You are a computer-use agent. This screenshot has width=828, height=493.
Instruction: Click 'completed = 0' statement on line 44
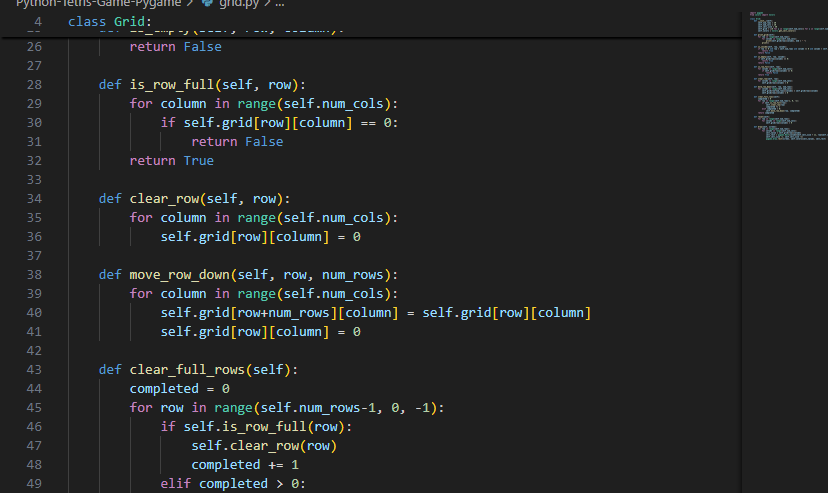pyautogui.click(x=180, y=389)
